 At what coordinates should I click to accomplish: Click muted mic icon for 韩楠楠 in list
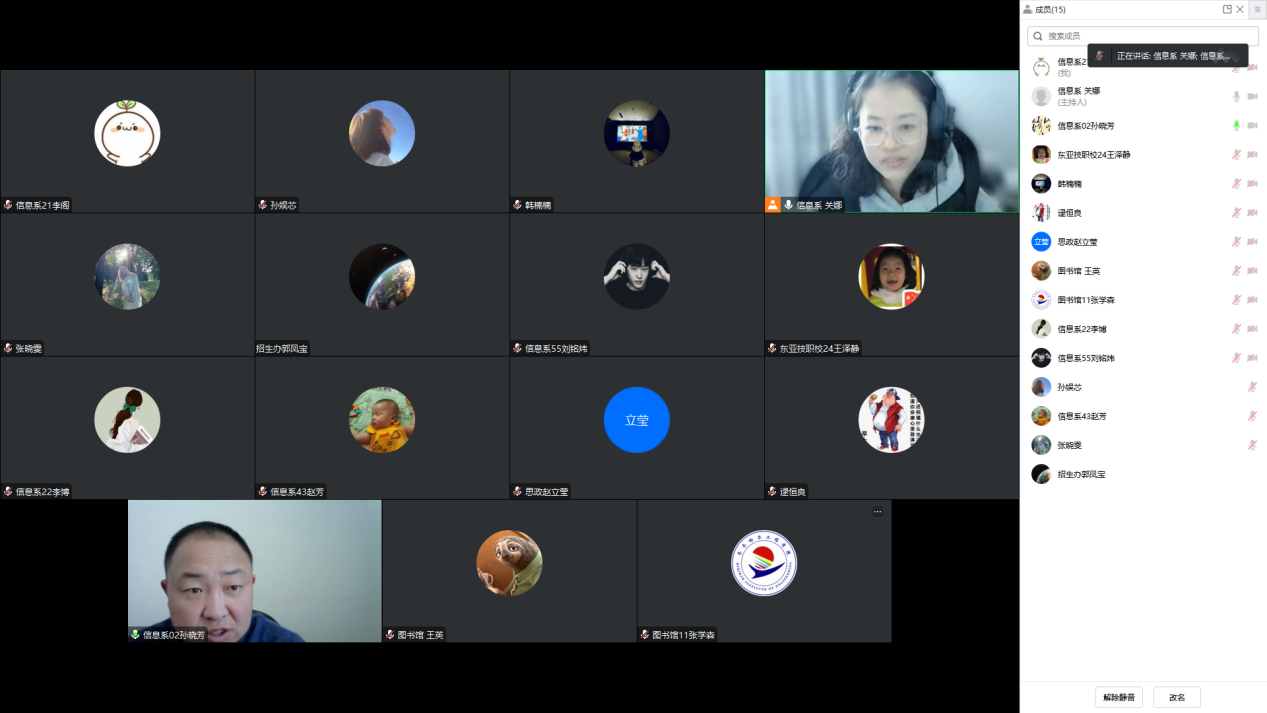pos(1236,184)
